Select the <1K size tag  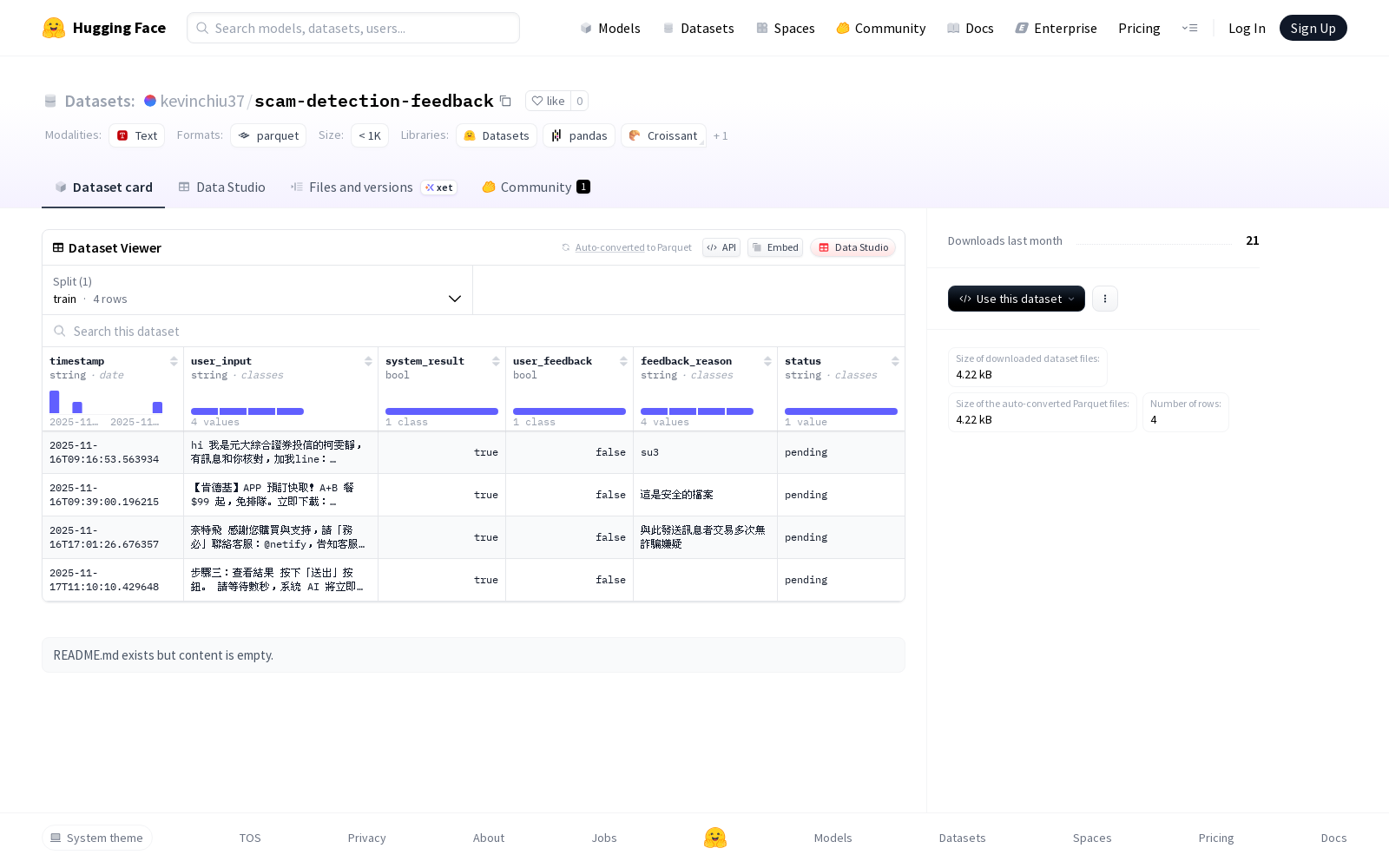pyautogui.click(x=370, y=135)
